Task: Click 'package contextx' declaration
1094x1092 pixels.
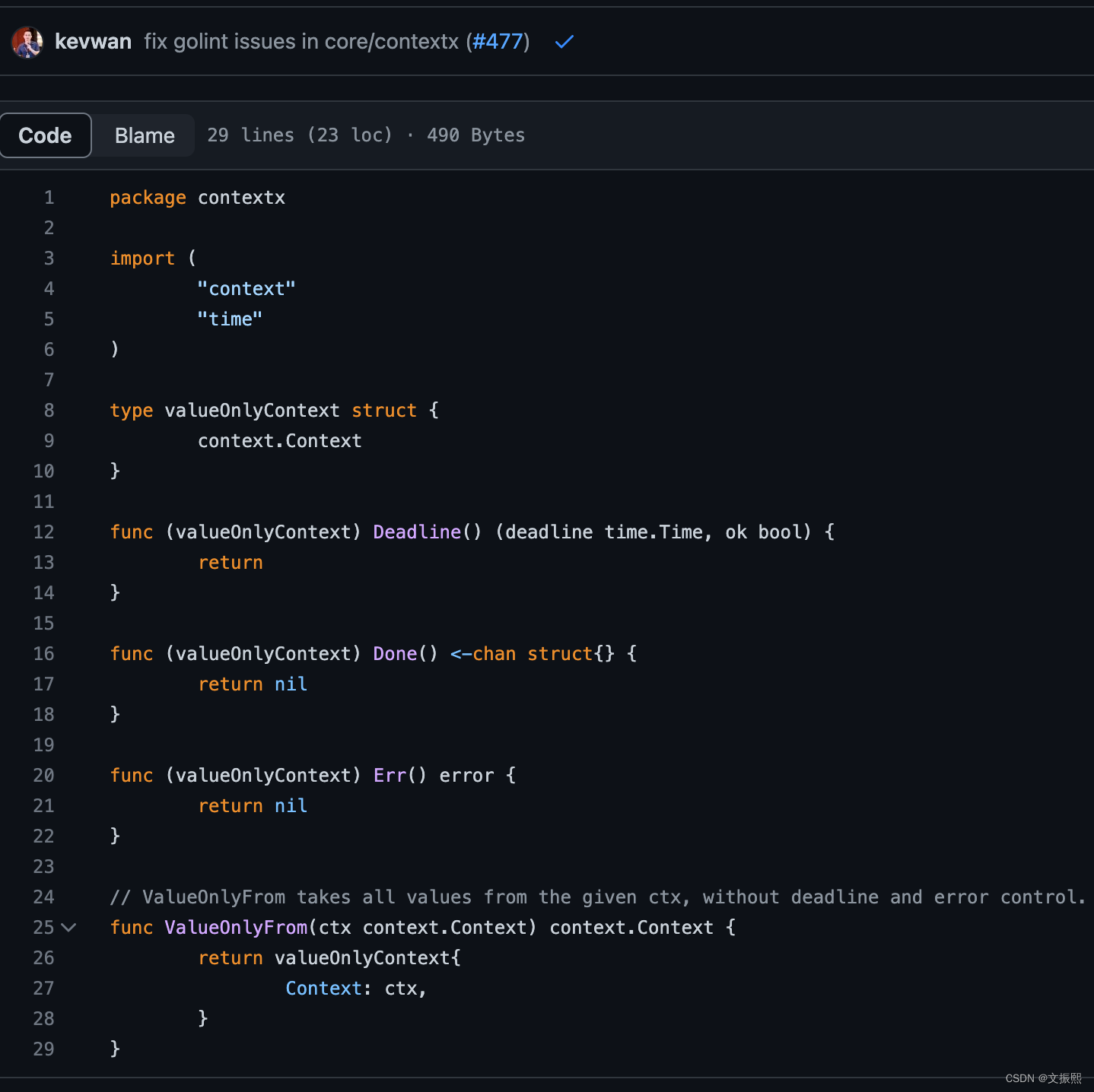Action: [x=198, y=198]
